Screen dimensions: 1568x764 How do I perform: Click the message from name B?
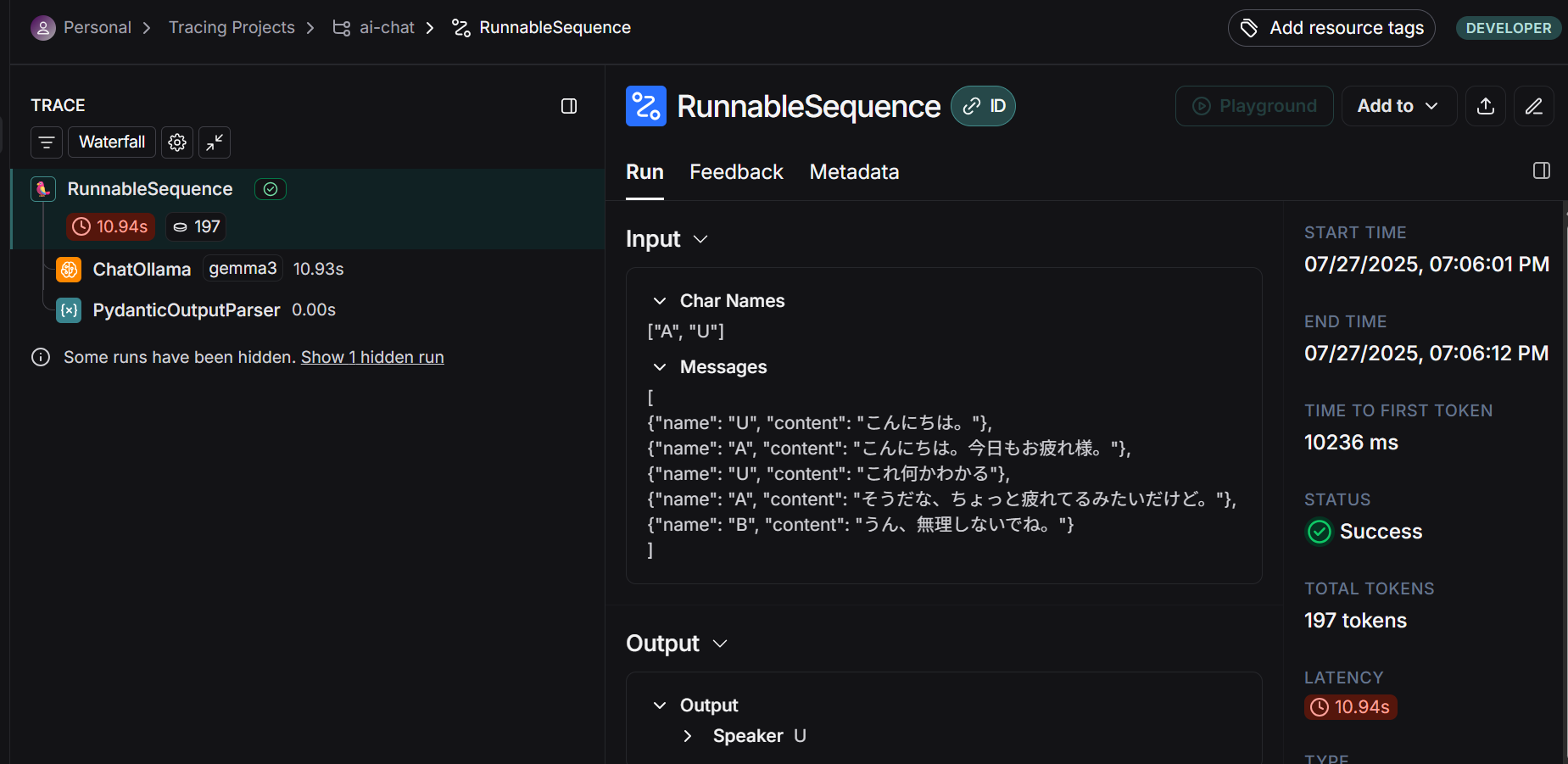[861, 525]
